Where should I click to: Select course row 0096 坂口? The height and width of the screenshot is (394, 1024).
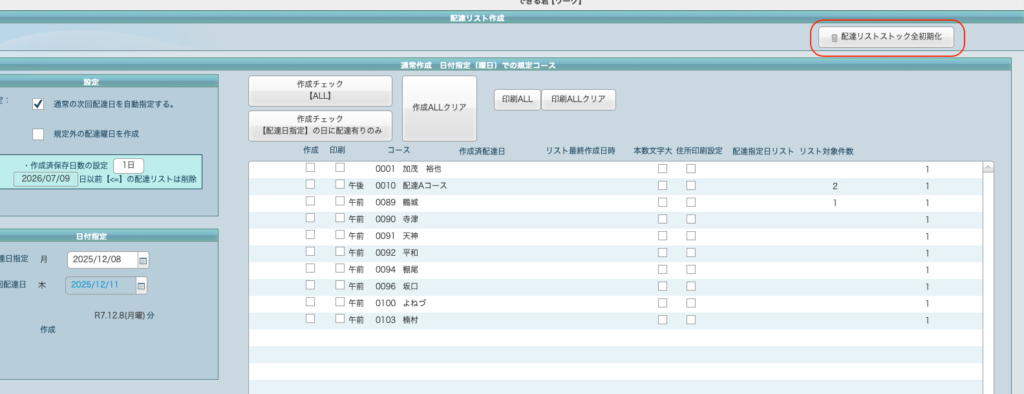(615, 287)
